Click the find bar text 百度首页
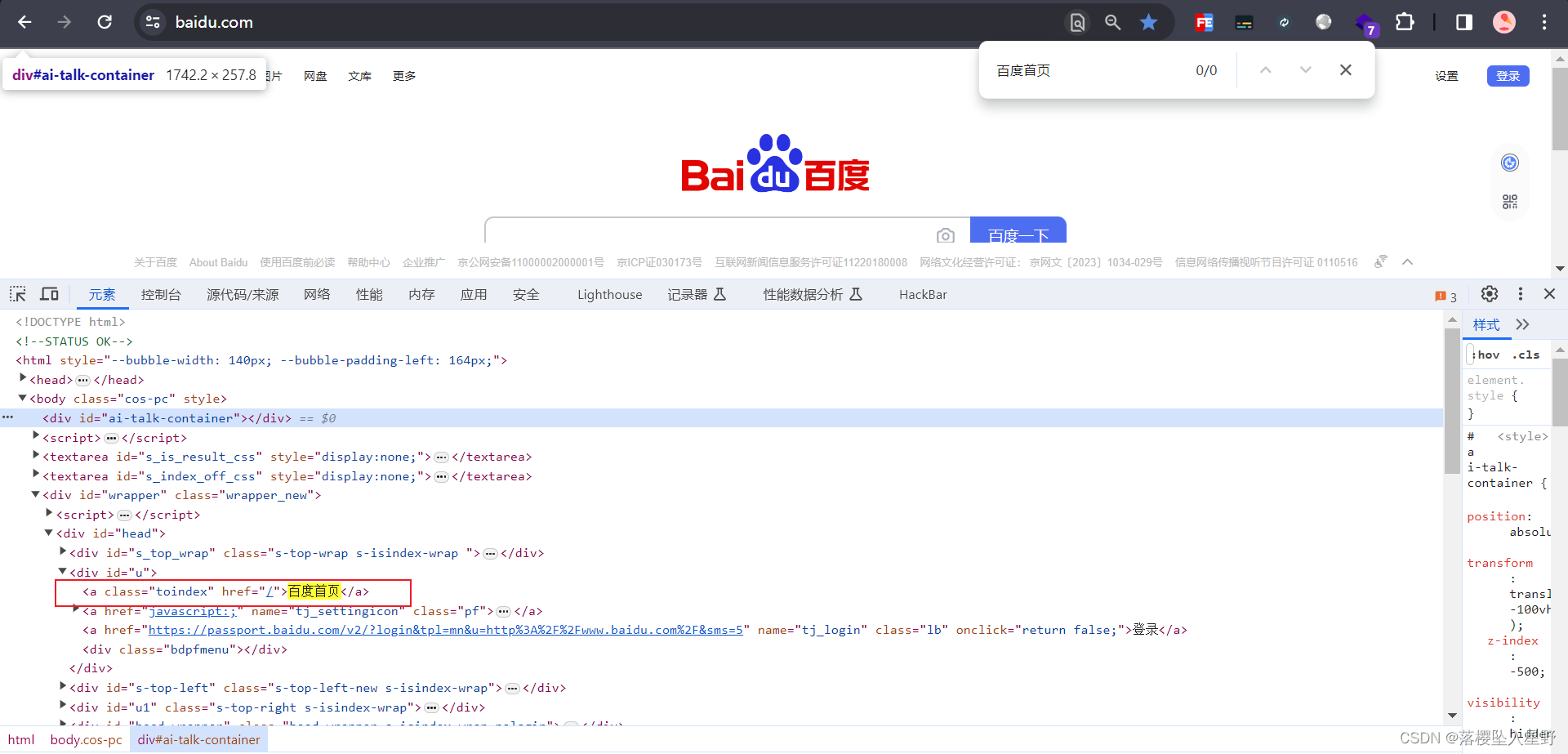 1023,70
